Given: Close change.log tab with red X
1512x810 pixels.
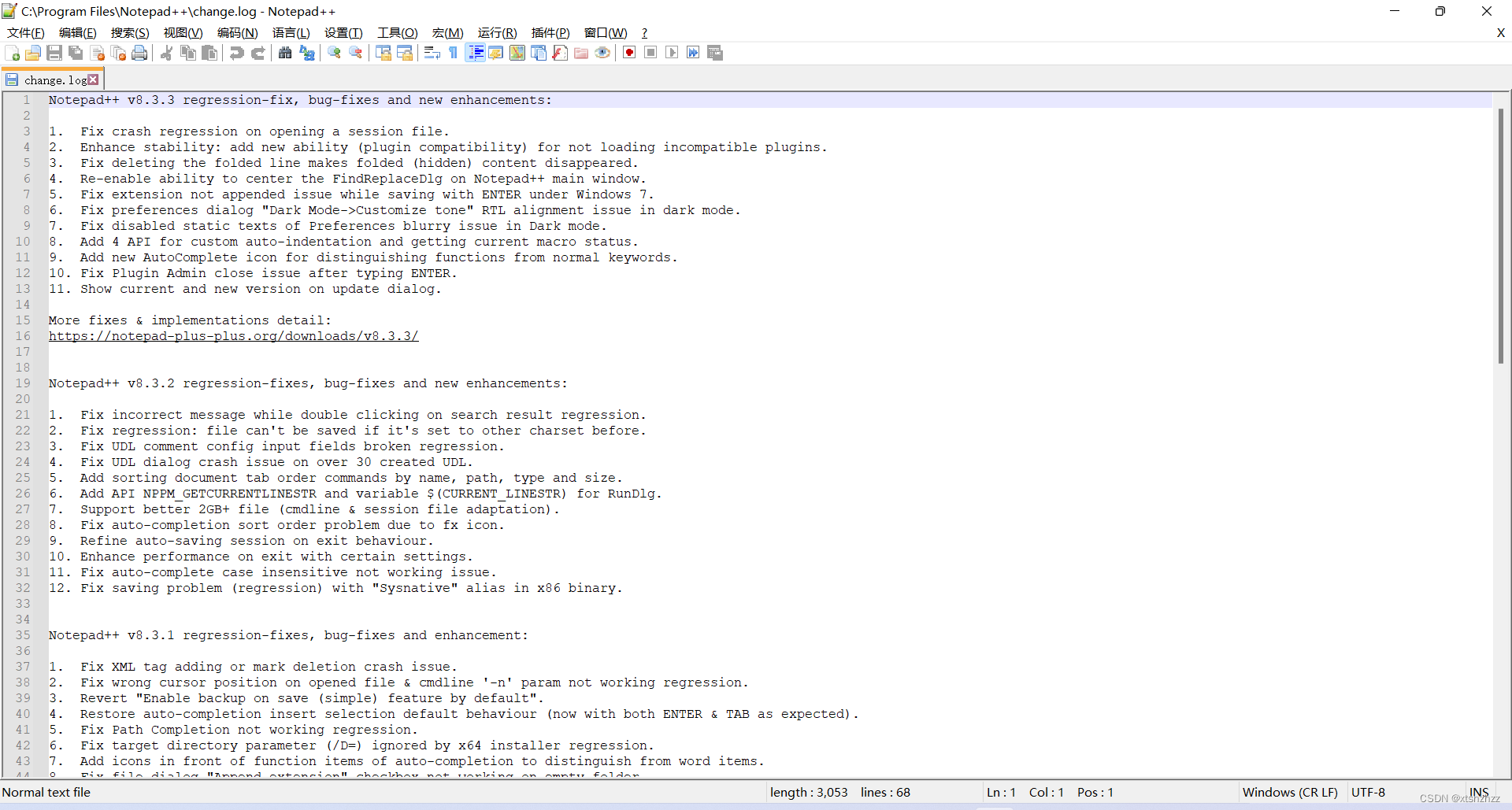Looking at the screenshot, I should coord(94,80).
